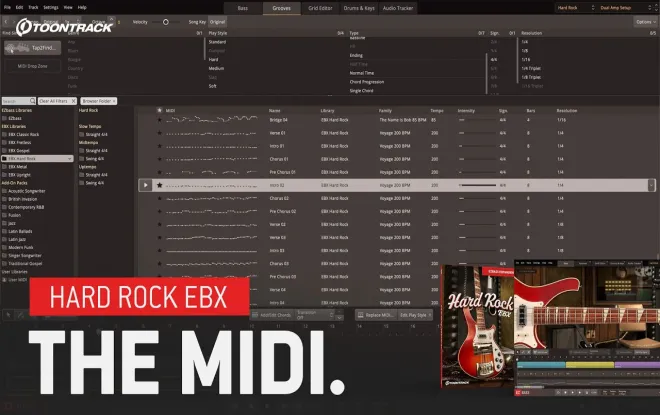Open the Track menu

click(x=33, y=7)
